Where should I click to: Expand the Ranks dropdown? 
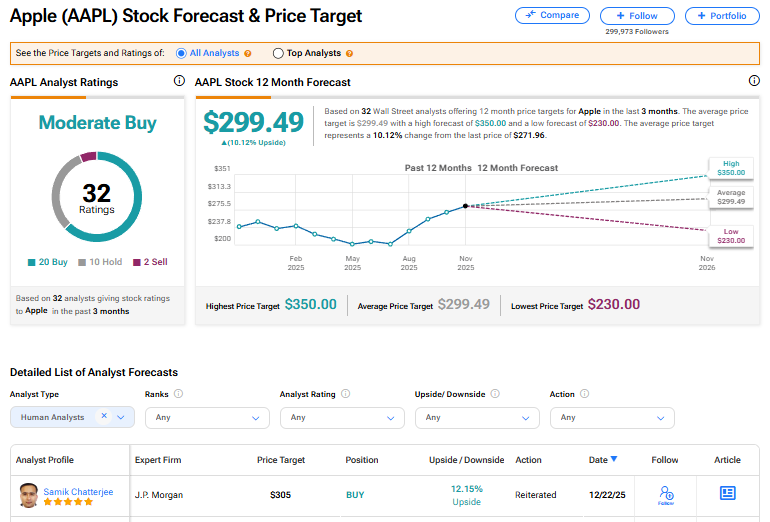204,417
